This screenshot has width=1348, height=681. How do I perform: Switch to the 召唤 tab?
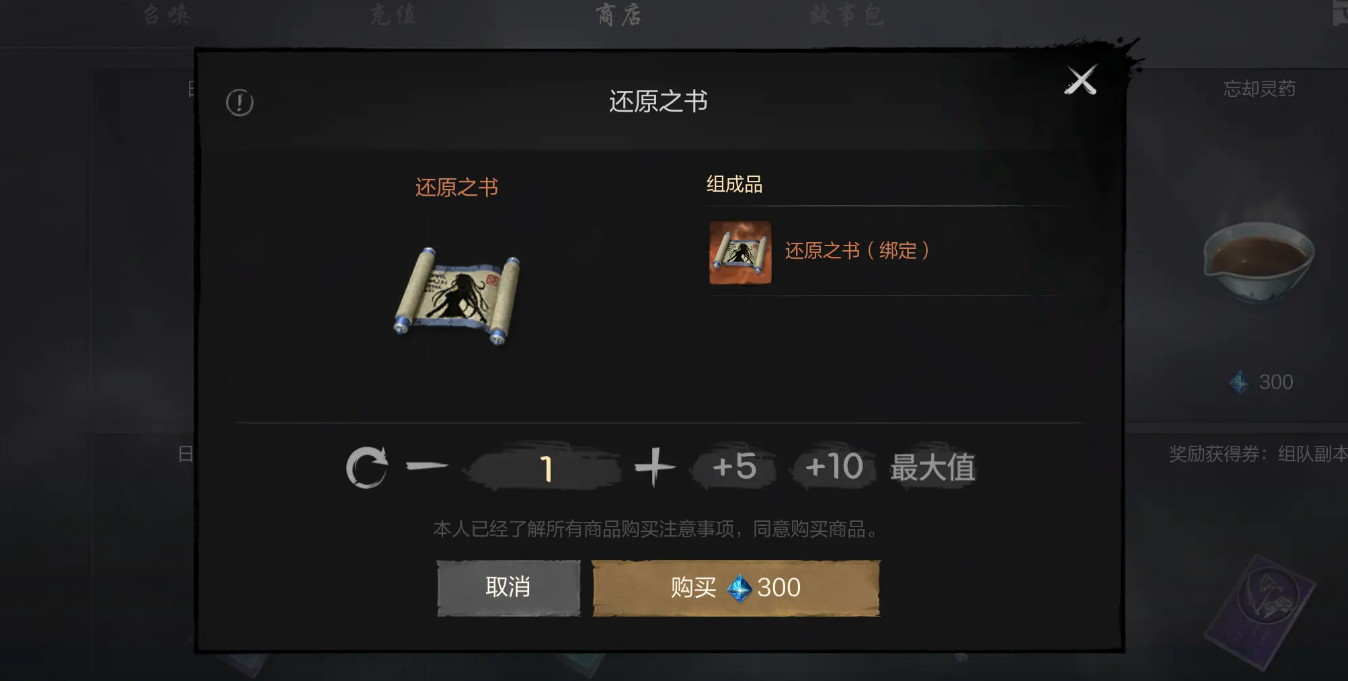click(165, 15)
